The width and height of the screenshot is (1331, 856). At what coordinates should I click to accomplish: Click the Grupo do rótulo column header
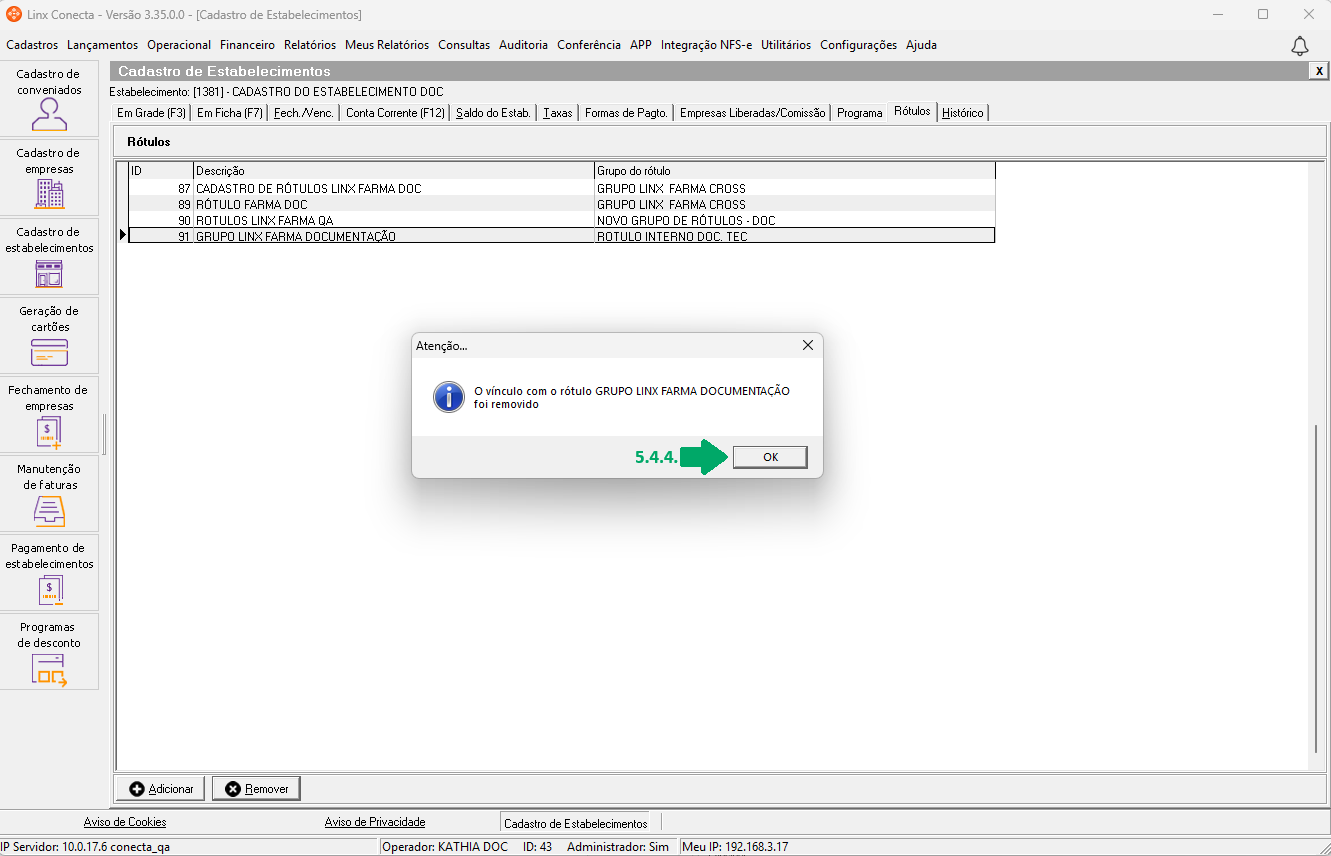pos(795,171)
